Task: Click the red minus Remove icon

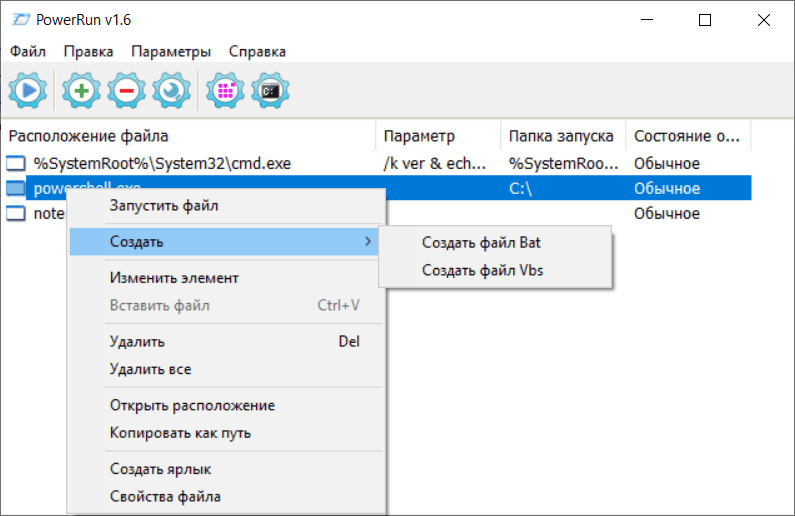Action: (x=126, y=91)
